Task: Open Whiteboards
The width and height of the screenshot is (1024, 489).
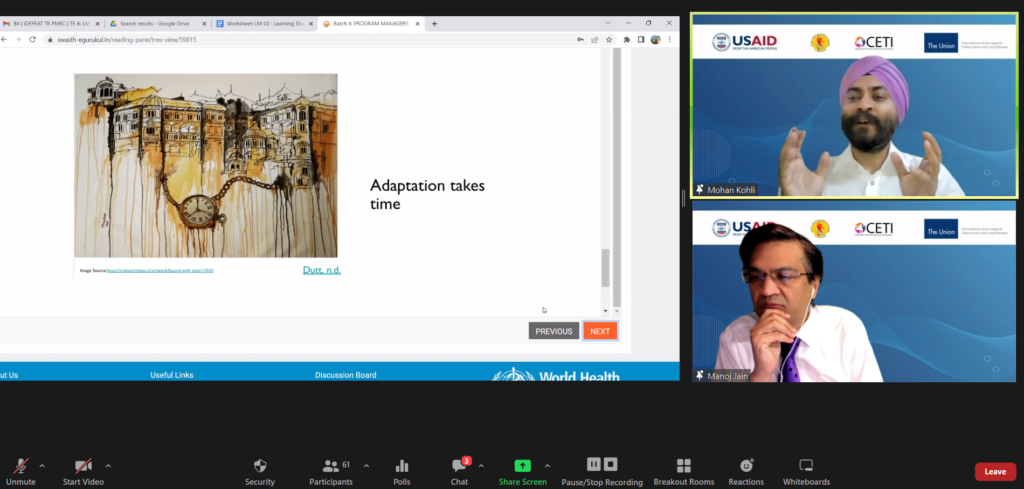Action: (x=806, y=470)
